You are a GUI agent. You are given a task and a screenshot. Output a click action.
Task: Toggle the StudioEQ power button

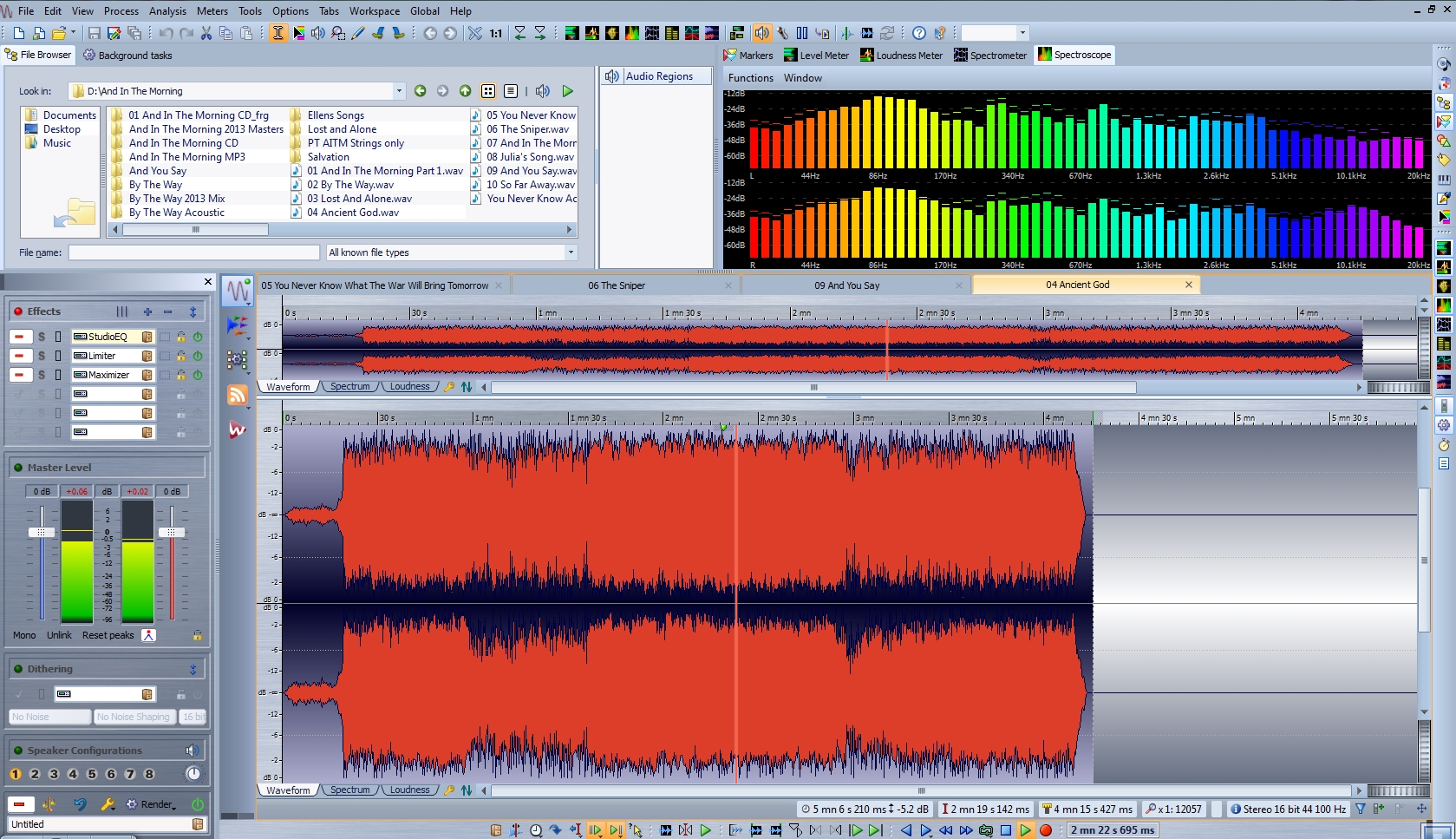click(198, 337)
